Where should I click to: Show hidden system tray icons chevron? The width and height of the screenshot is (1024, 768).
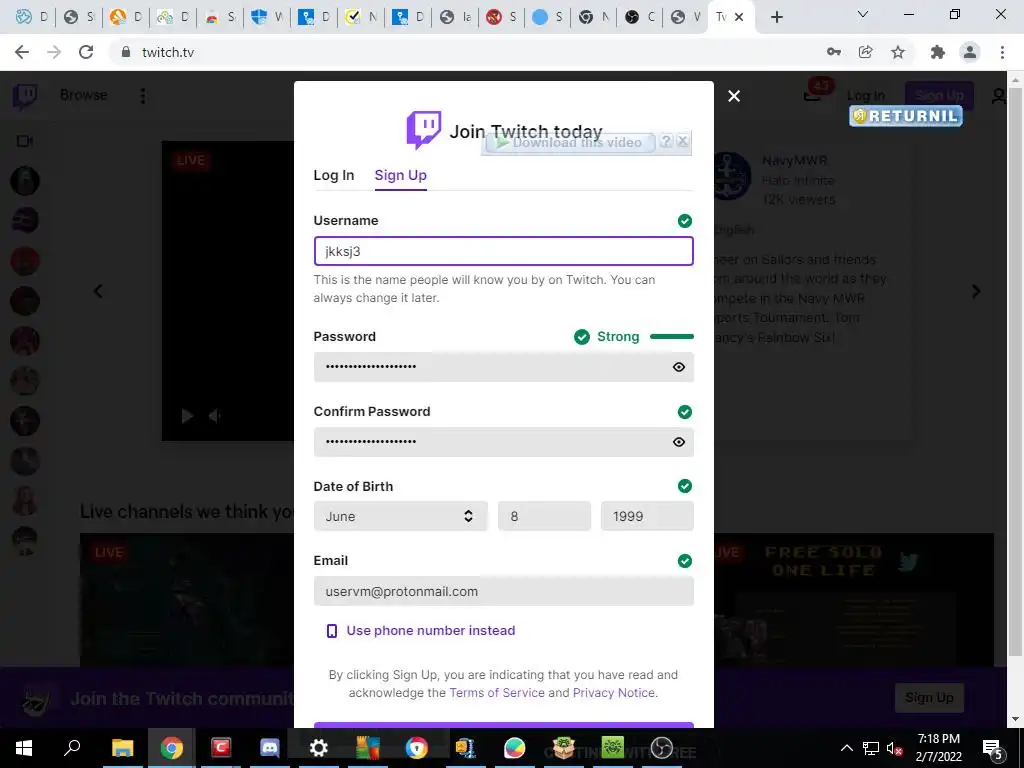click(846, 748)
